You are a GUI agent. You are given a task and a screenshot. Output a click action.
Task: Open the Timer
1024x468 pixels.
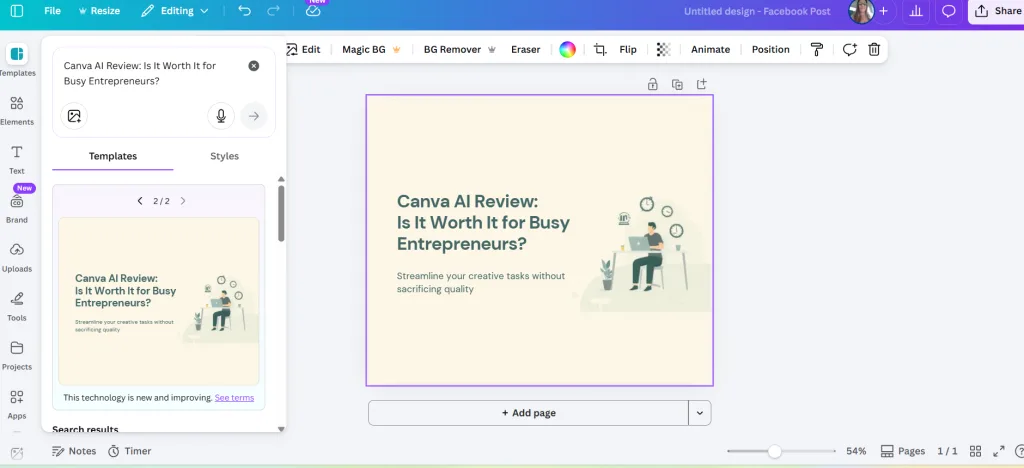click(x=129, y=451)
